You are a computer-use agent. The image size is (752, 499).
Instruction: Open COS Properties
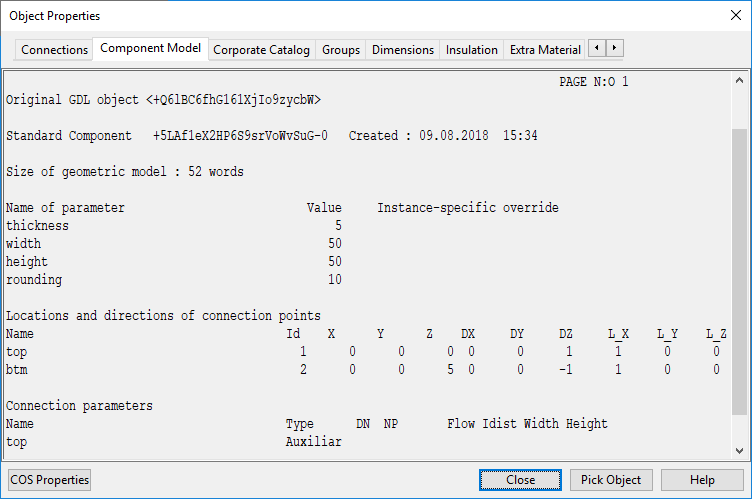pos(49,480)
